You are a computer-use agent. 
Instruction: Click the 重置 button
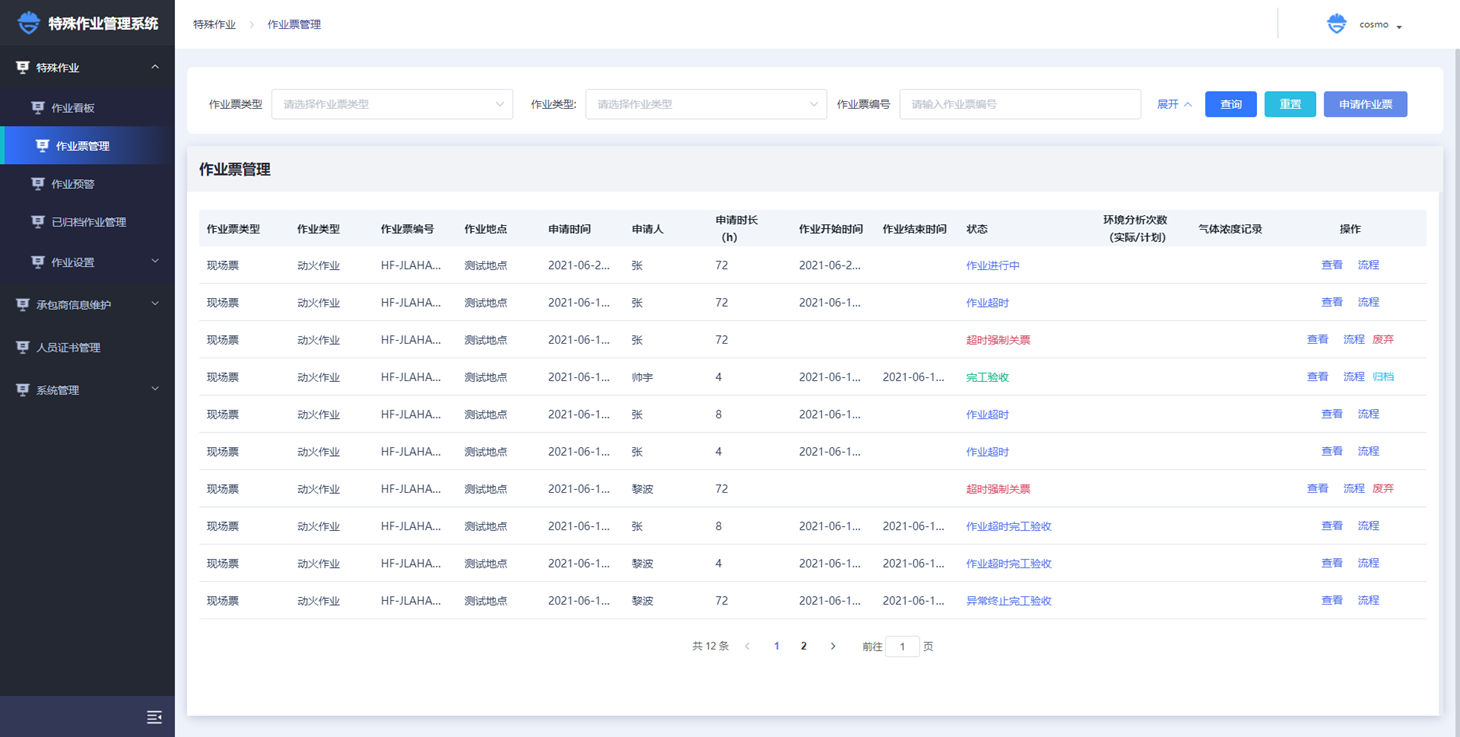[1290, 104]
